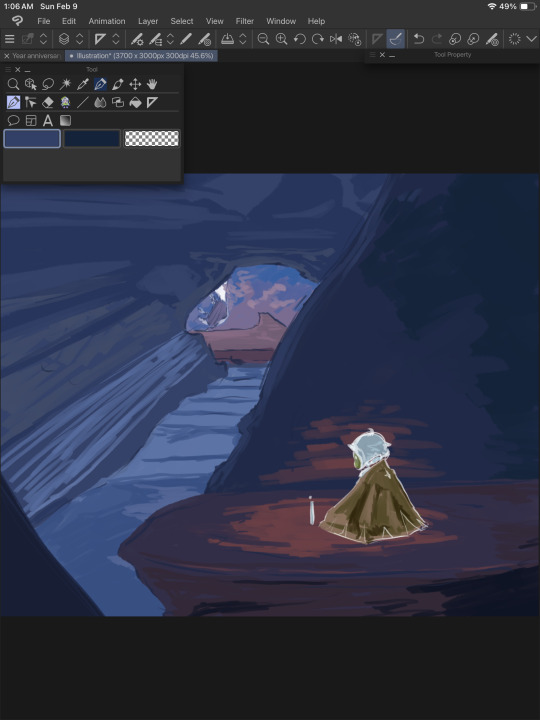
Task: Open the Clip Studio logo menu
Action: coord(17,21)
